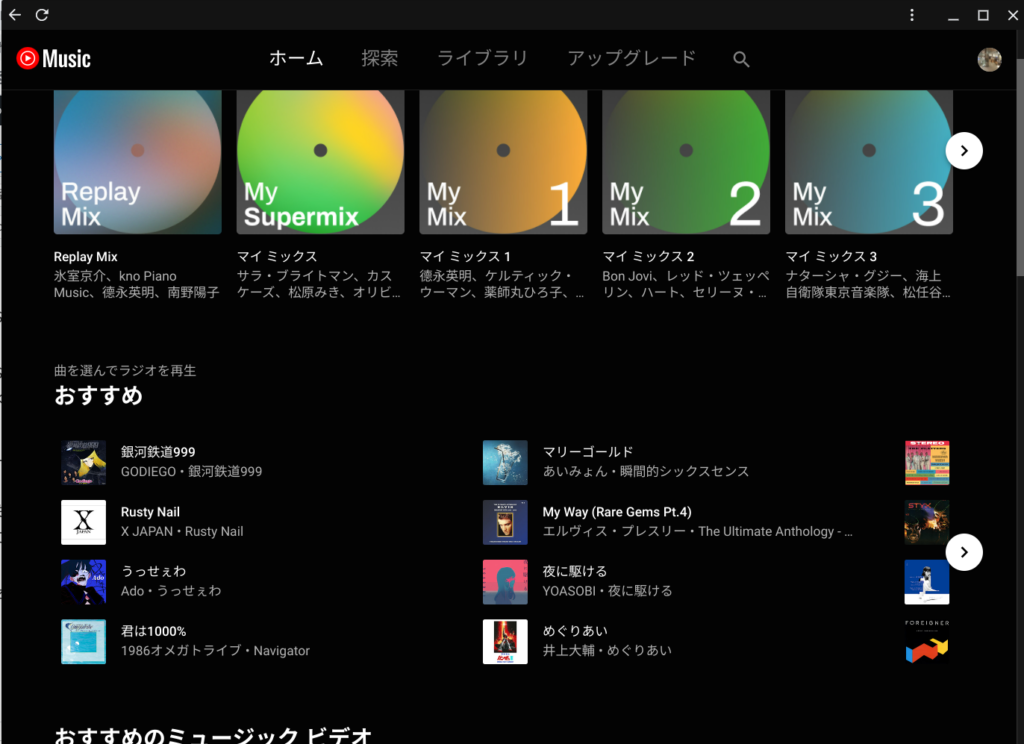The width and height of the screenshot is (1024, 744).
Task: Play the 君は1000% thumbnail
Action: pos(84,642)
